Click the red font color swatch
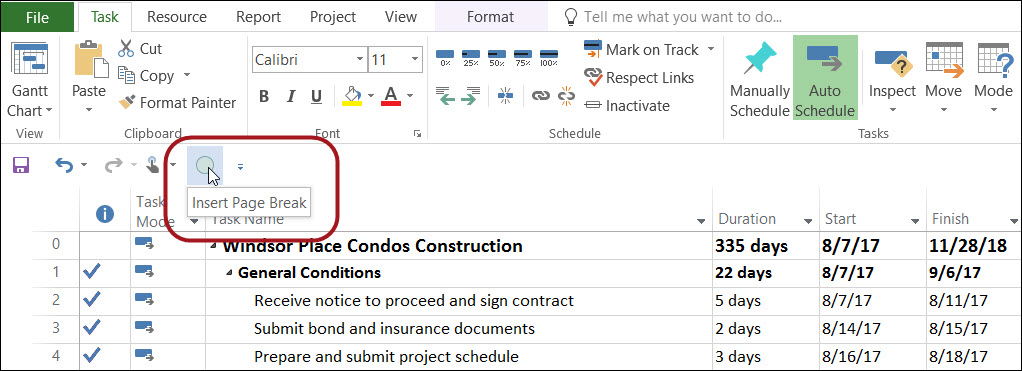1022x371 pixels. pyautogui.click(x=390, y=97)
